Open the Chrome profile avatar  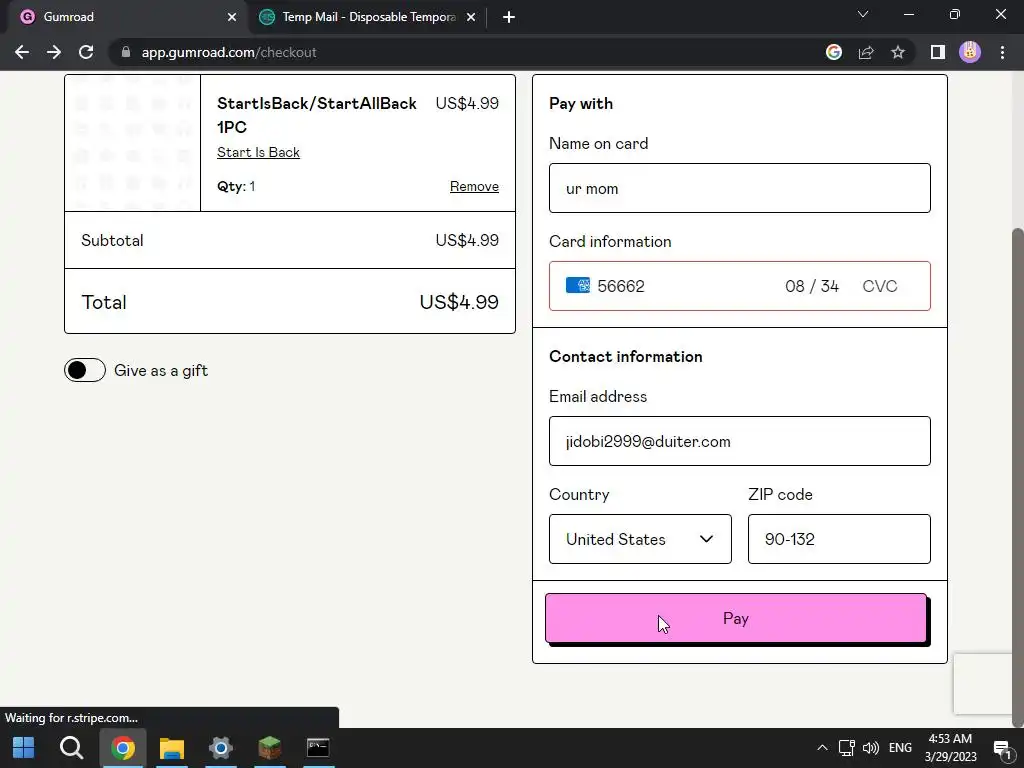[970, 52]
